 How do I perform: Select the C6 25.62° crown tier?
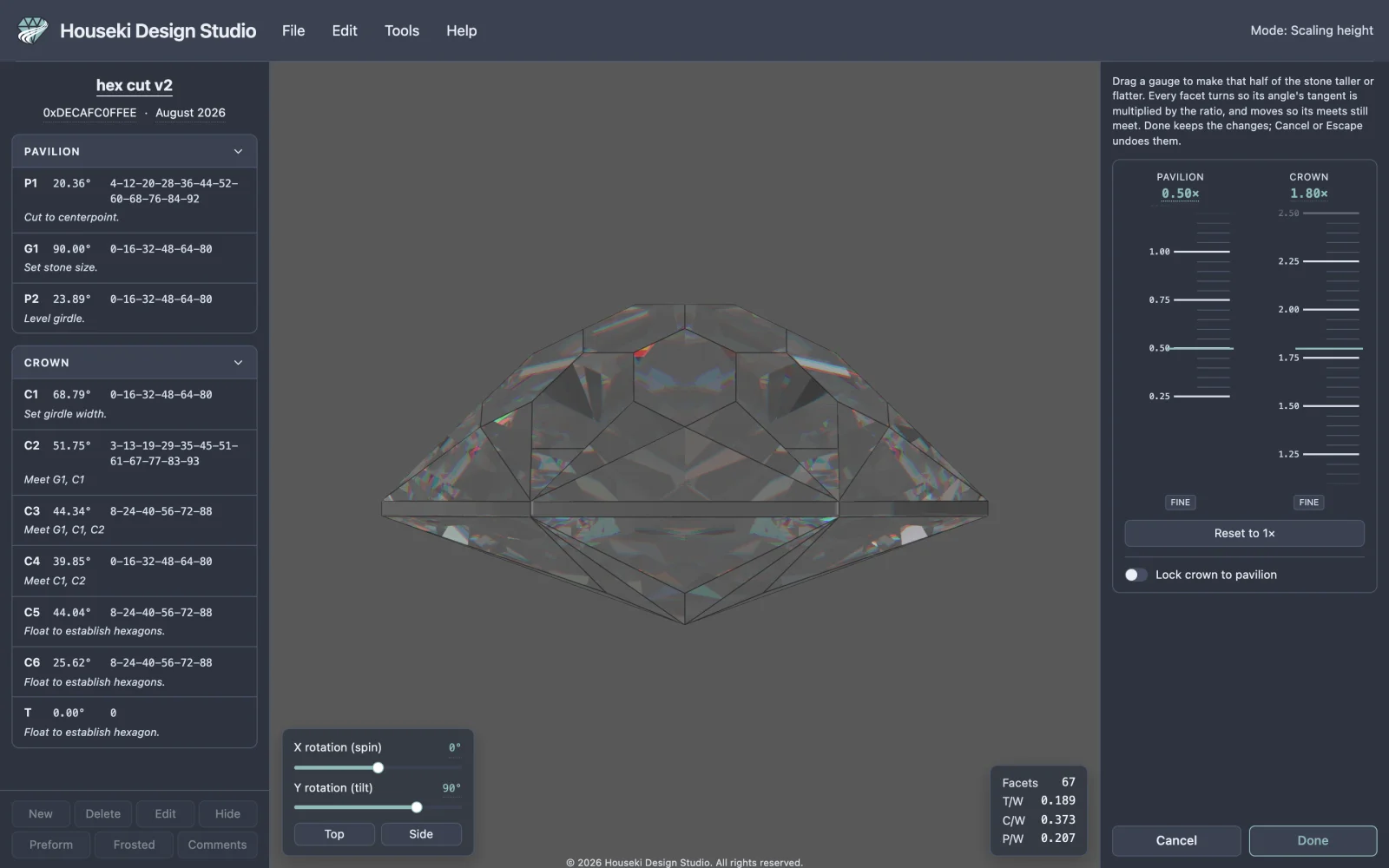(135, 672)
